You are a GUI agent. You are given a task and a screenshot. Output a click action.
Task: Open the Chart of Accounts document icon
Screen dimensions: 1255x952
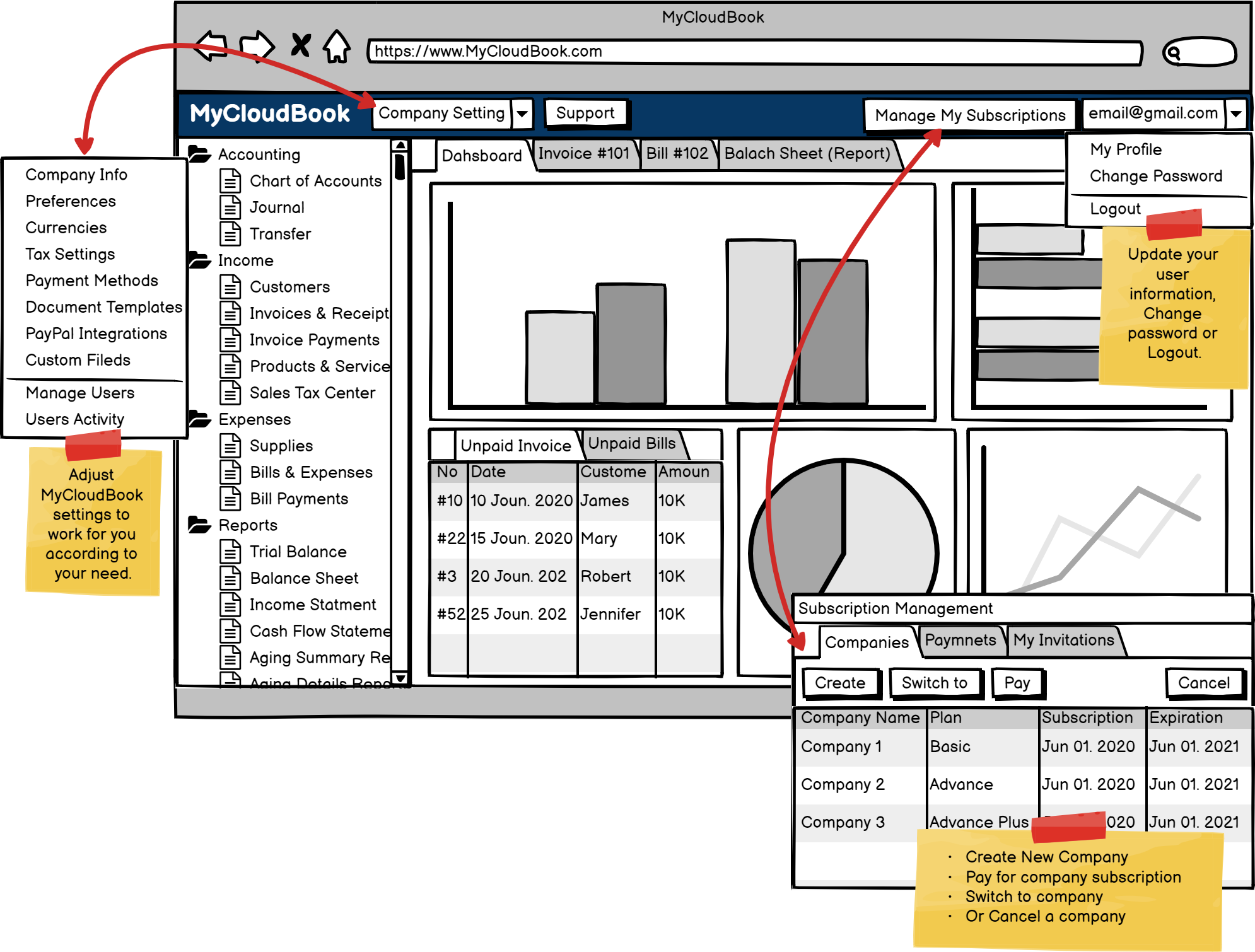coord(230,181)
